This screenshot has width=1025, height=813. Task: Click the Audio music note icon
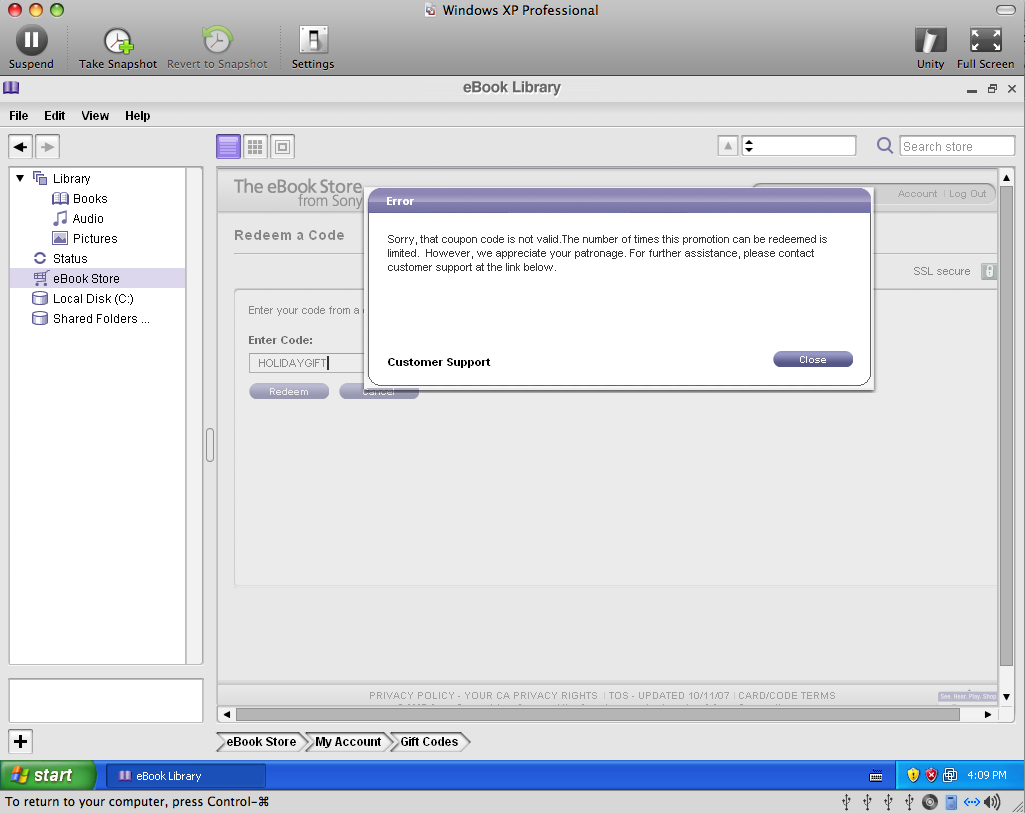pos(60,218)
